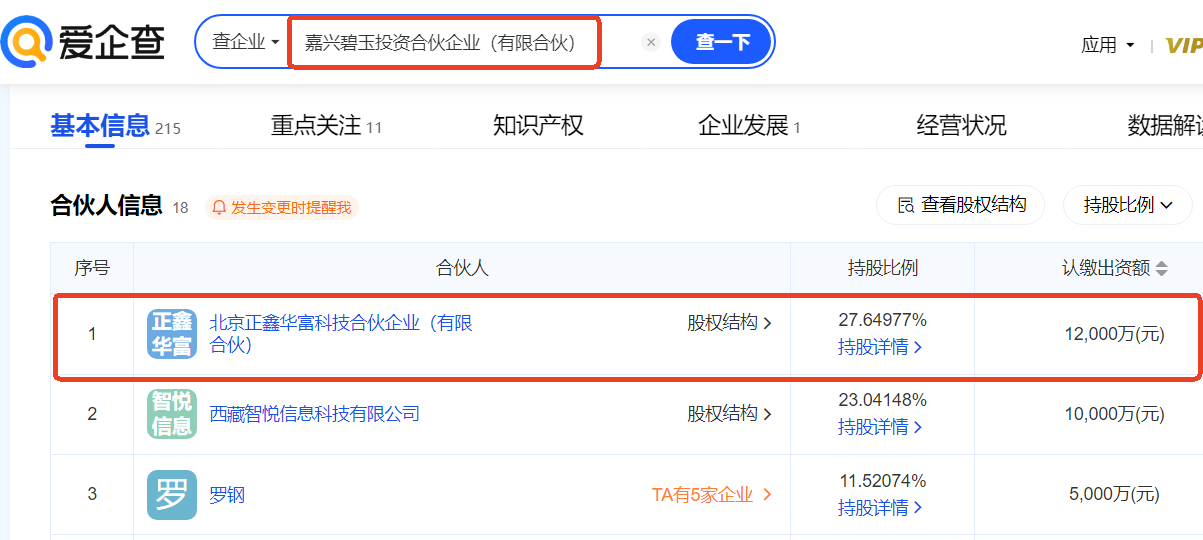Click the 查一下 search button
Viewport: 1203px width, 540px height.
point(722,42)
